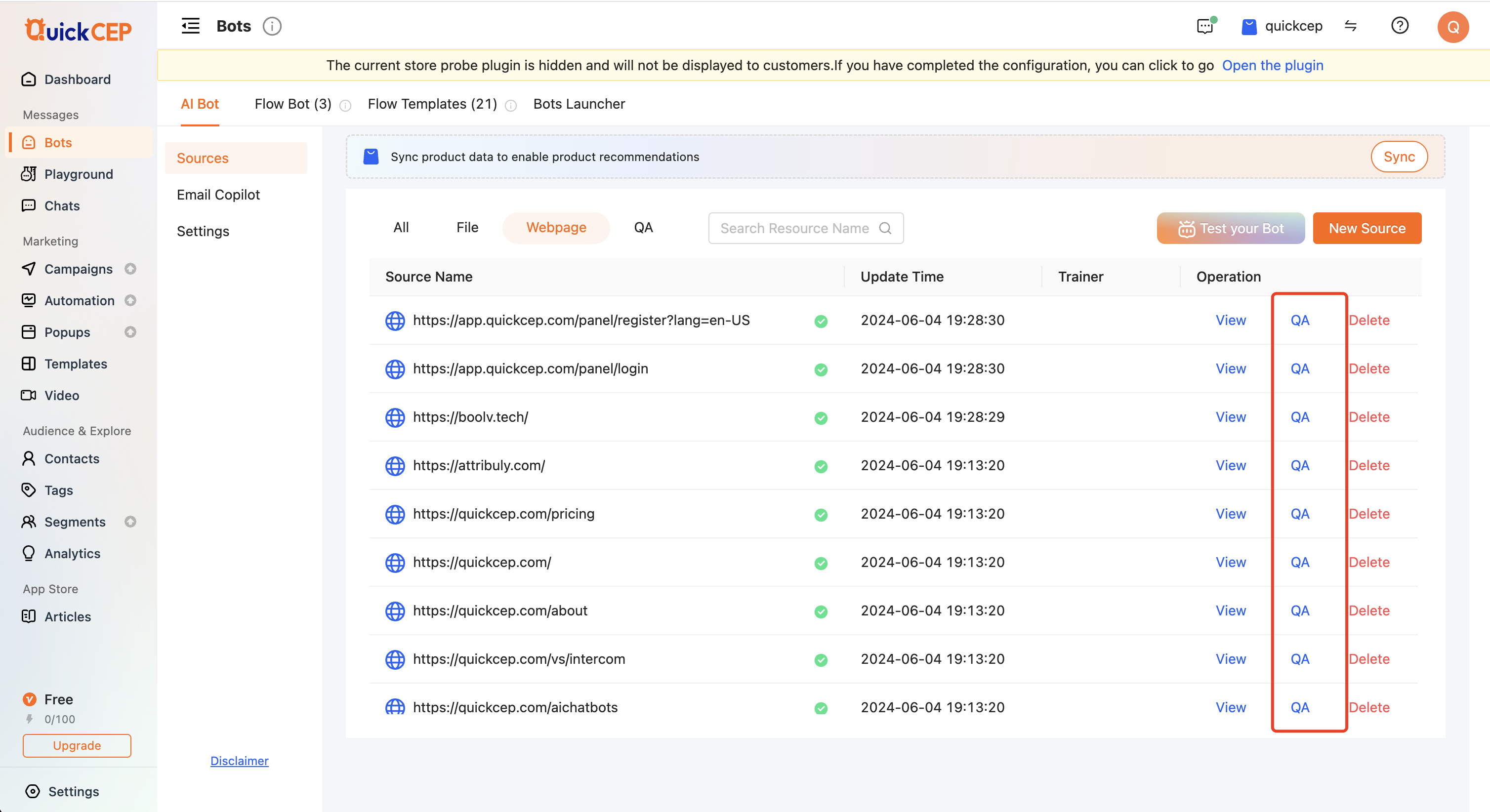Viewport: 1490px width, 812px height.
Task: Go to Campaigns
Action: (x=78, y=269)
